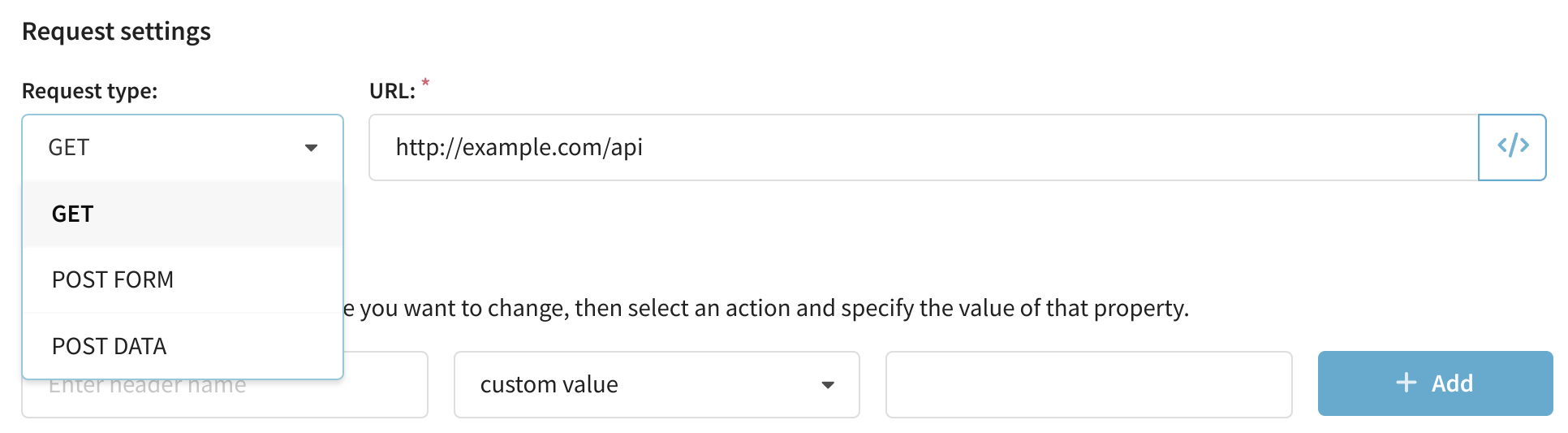Click the Request type: label
This screenshot has height=433, width=1568.
[x=90, y=91]
